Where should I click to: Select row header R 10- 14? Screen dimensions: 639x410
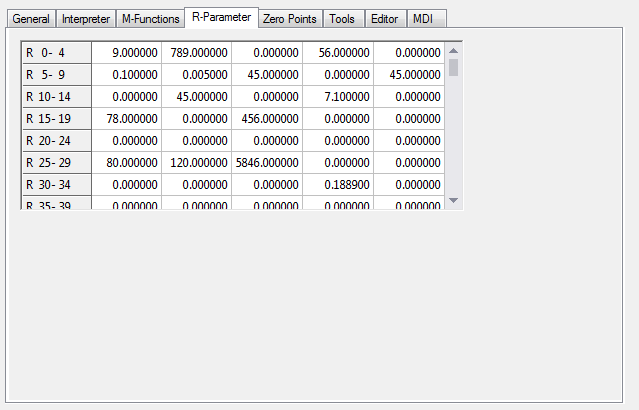click(57, 97)
